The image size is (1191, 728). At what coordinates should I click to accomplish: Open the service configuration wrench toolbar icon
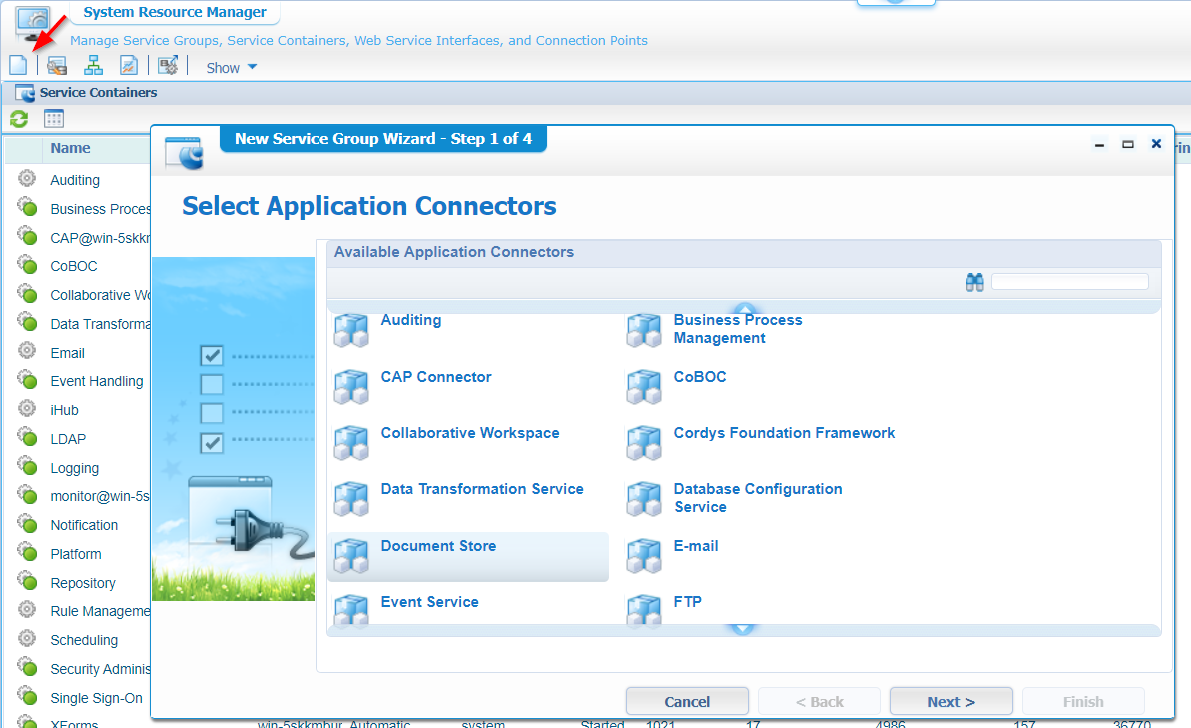57,66
